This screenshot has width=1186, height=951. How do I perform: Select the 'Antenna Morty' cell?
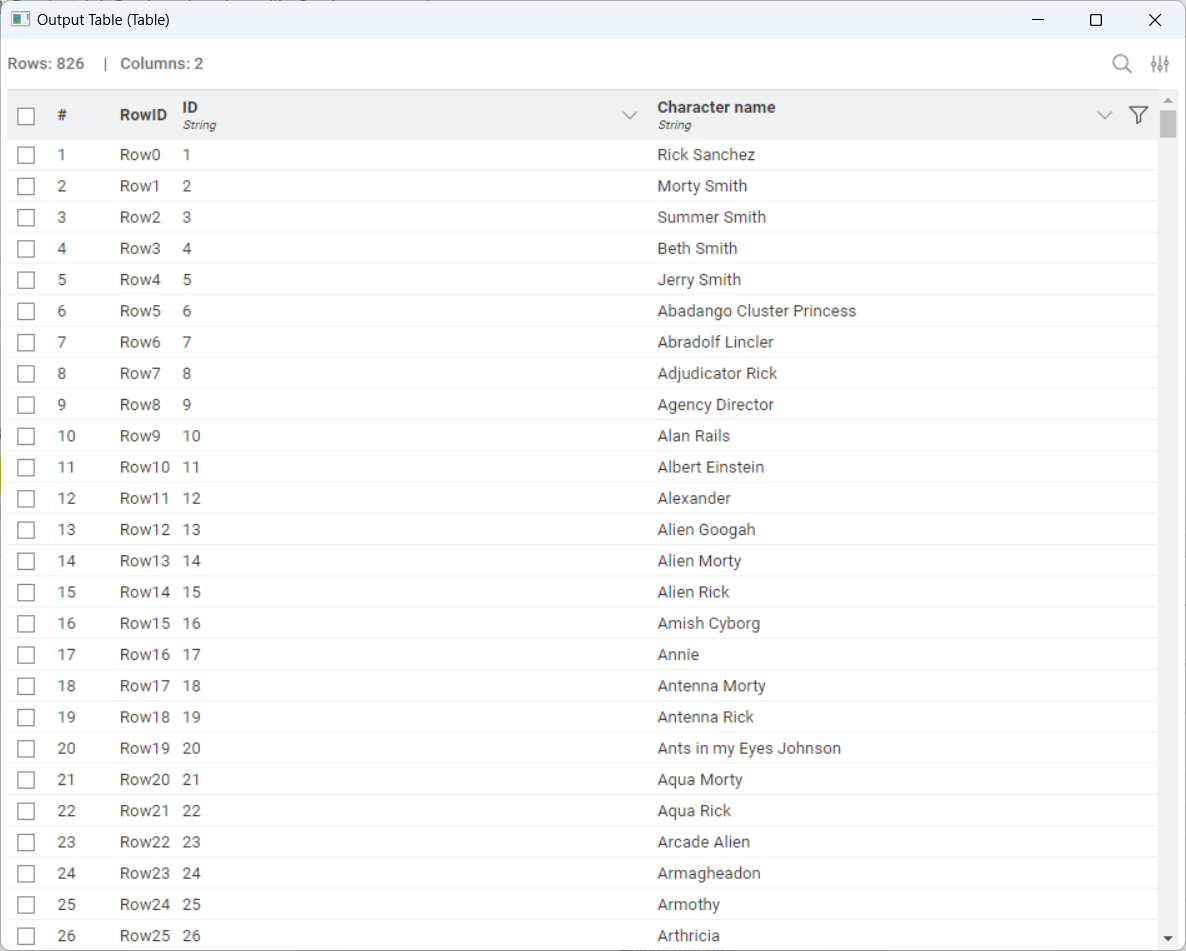pyautogui.click(x=711, y=686)
